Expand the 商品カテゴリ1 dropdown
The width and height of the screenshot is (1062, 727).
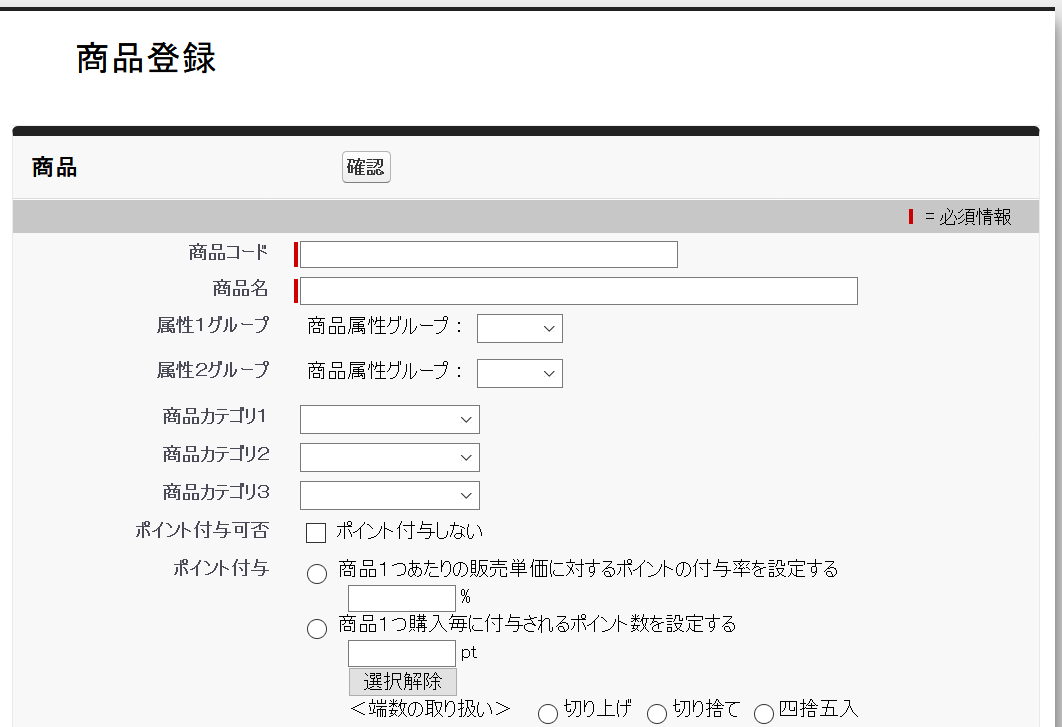389,419
